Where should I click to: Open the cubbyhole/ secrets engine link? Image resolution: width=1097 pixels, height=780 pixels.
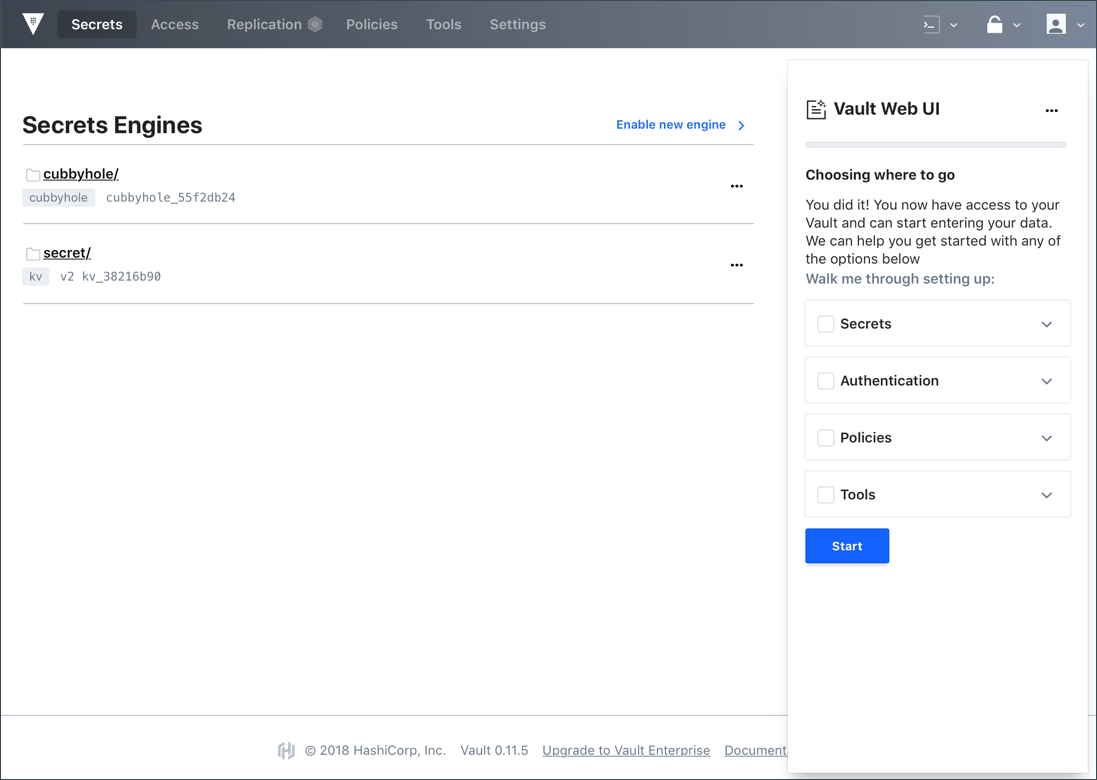tap(80, 173)
